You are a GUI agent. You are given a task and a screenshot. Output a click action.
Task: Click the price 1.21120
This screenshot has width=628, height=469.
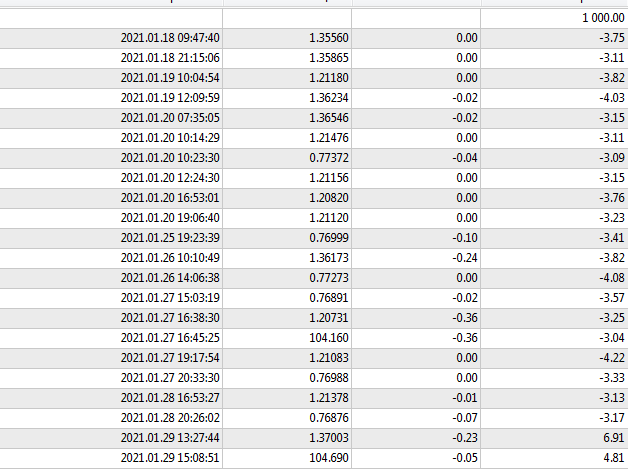(329, 218)
